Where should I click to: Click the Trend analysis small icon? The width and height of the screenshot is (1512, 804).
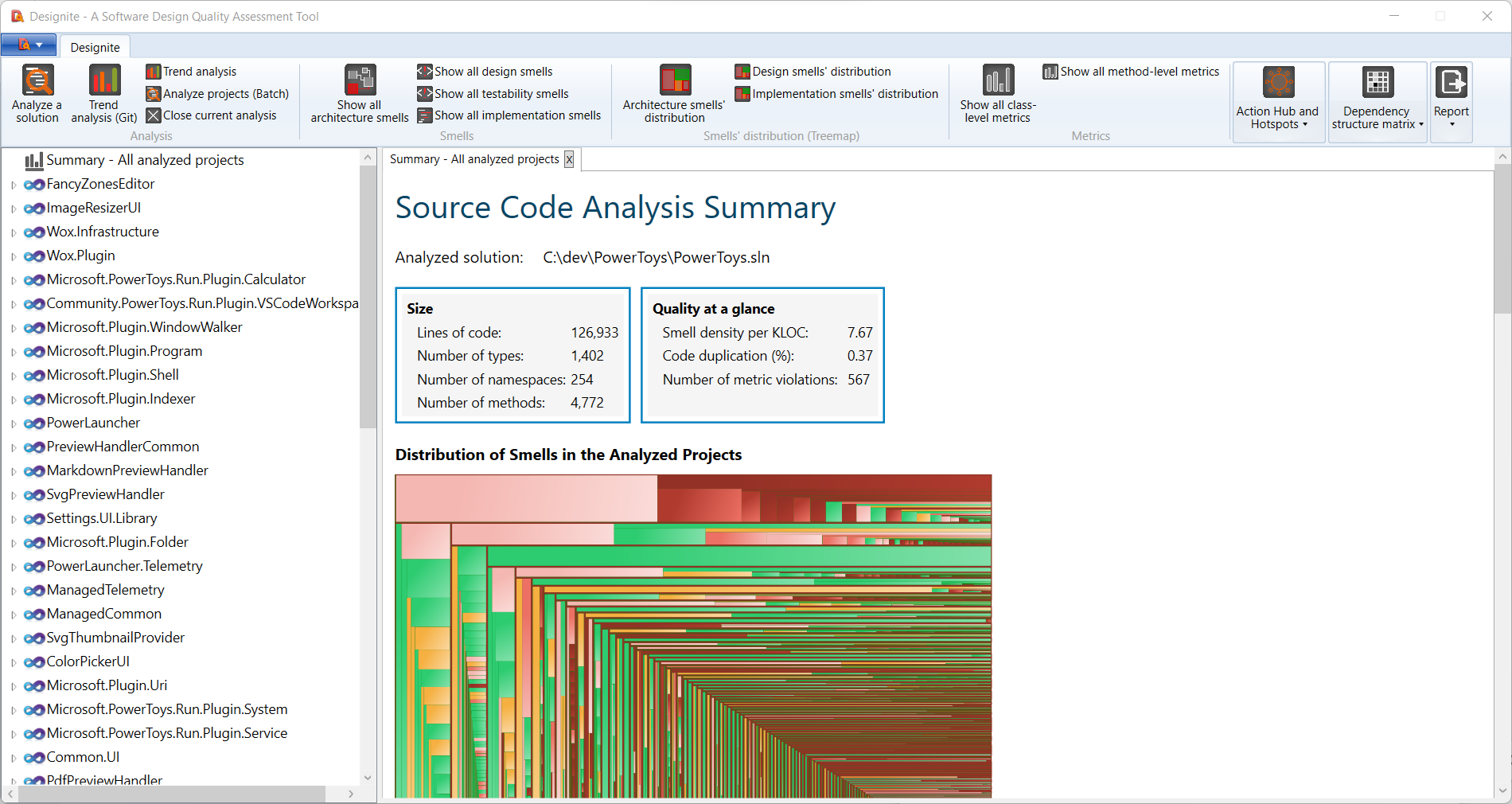pyautogui.click(x=154, y=72)
